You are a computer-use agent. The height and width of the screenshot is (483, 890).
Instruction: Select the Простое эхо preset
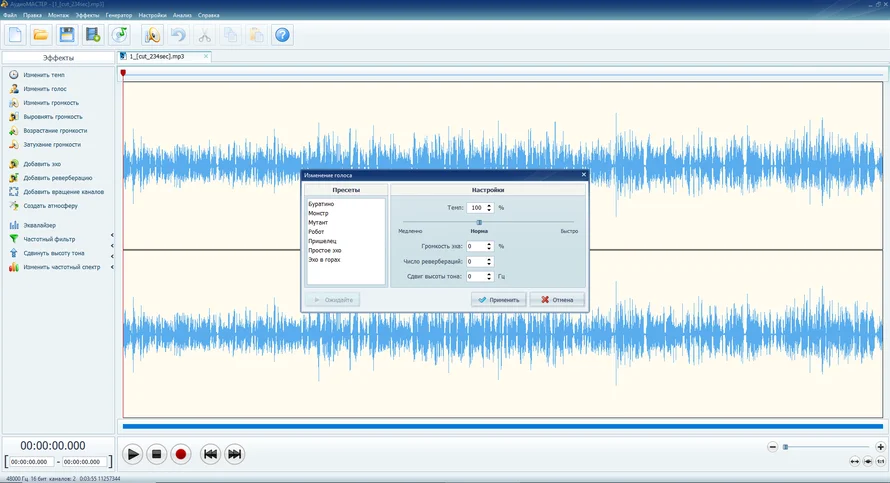tap(325, 250)
